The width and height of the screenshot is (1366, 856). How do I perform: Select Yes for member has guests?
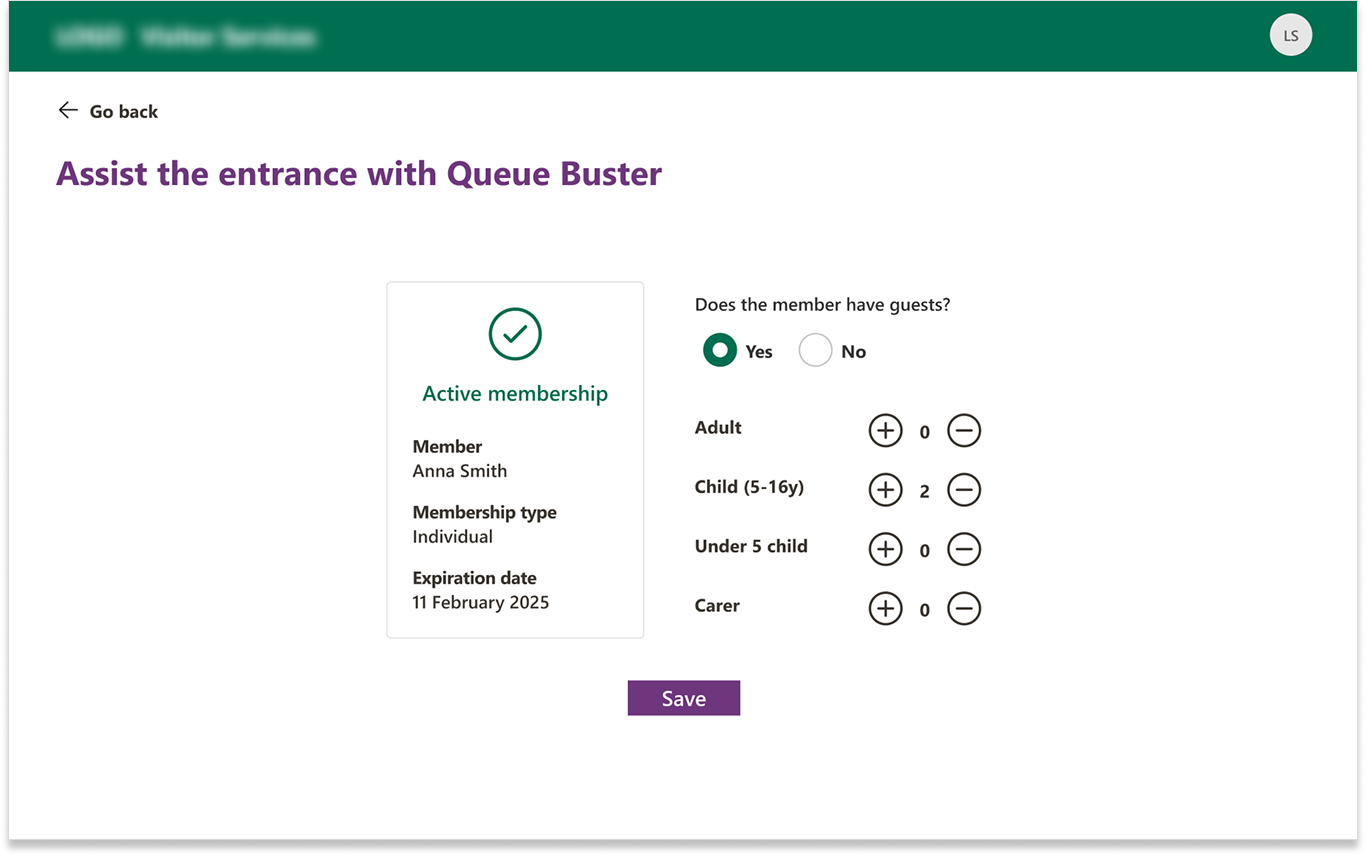pos(720,351)
